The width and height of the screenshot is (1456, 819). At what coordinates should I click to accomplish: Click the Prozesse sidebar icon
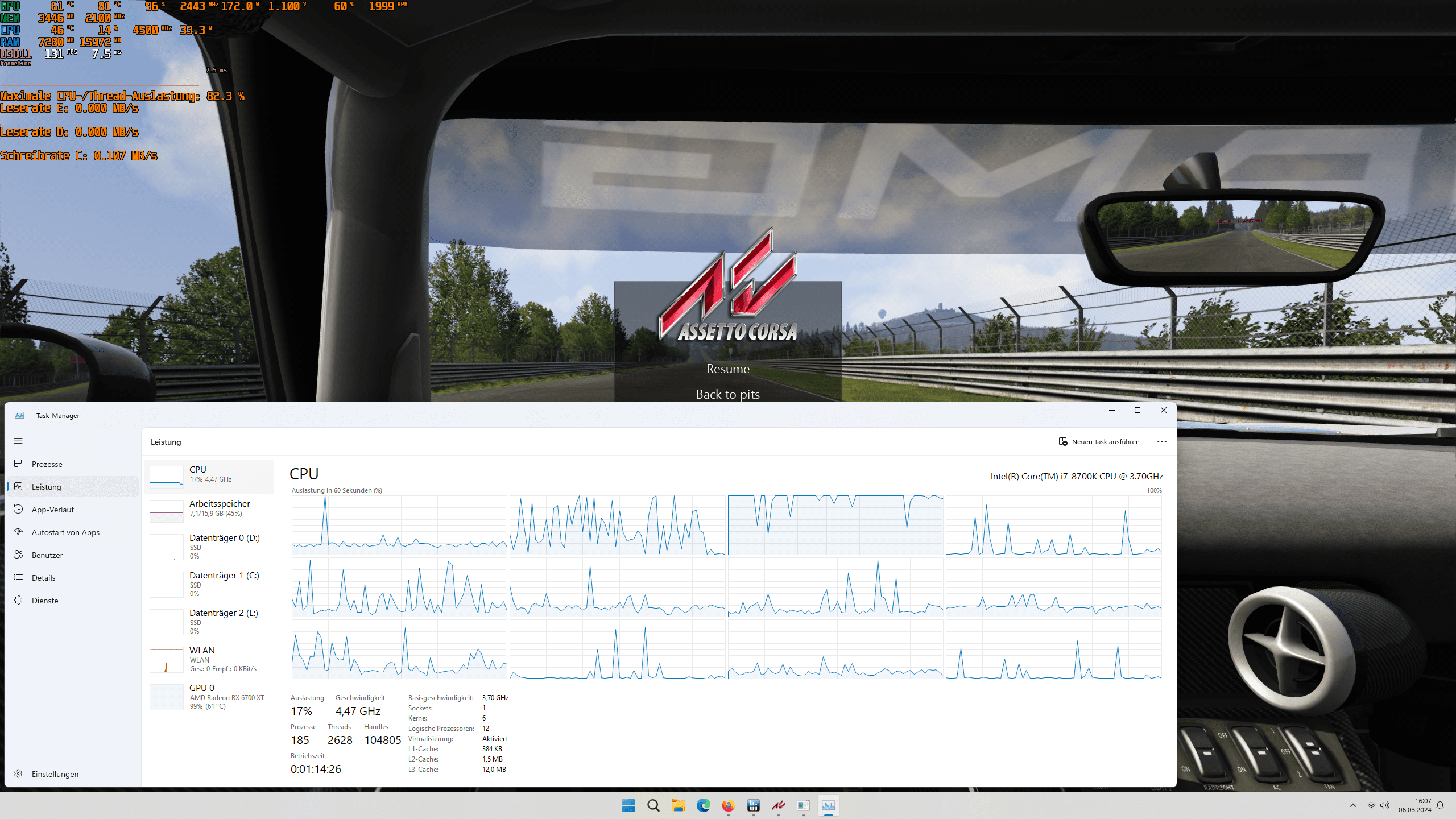point(18,464)
